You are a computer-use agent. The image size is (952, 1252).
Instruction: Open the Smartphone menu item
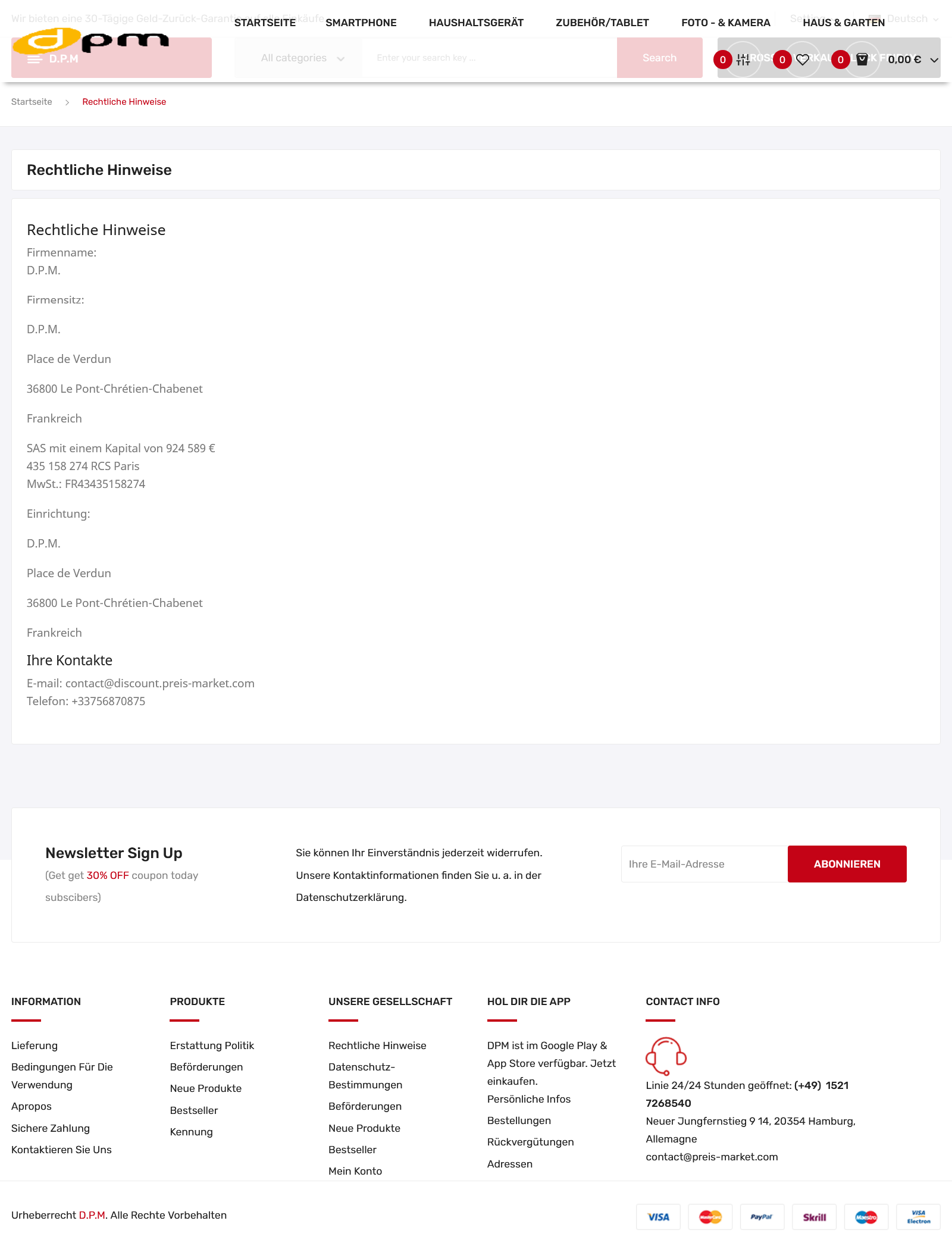click(361, 23)
